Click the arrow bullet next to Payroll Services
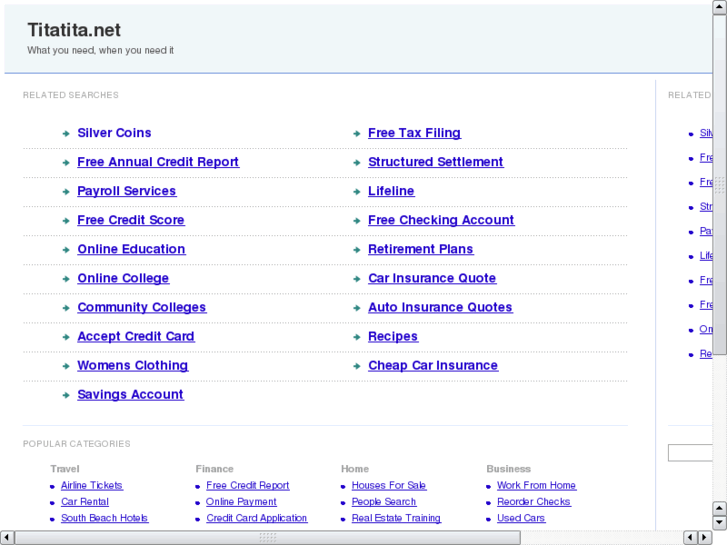Screen dimensions: 727x545 click(65, 191)
